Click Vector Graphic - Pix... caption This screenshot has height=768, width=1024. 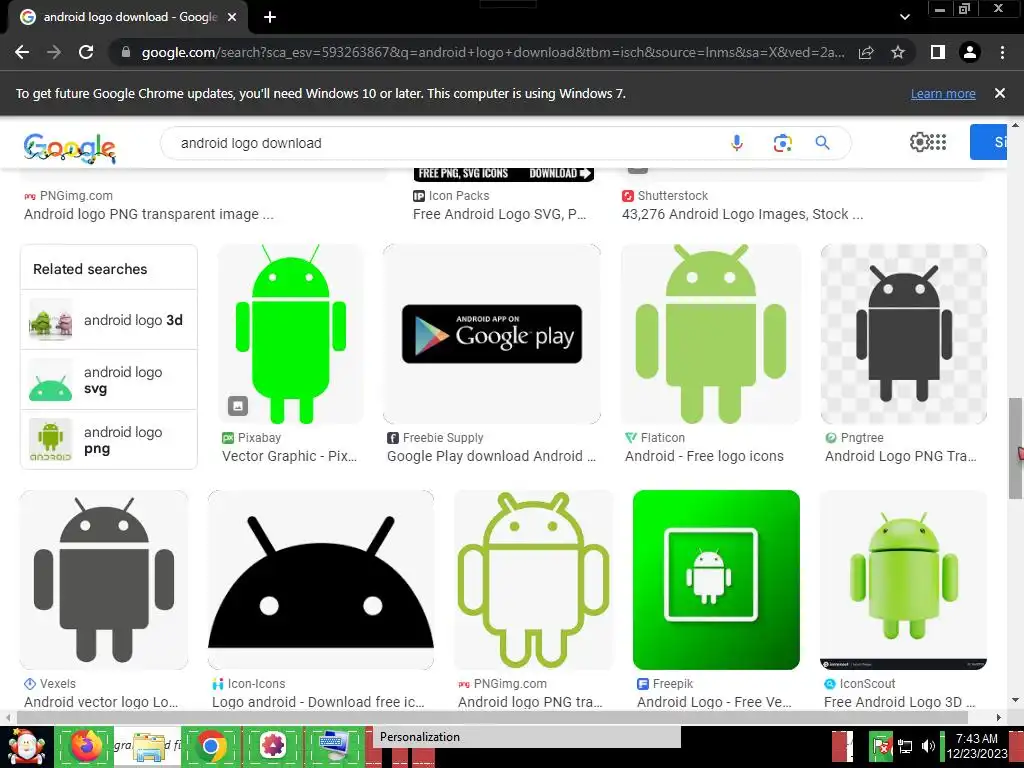tap(289, 456)
